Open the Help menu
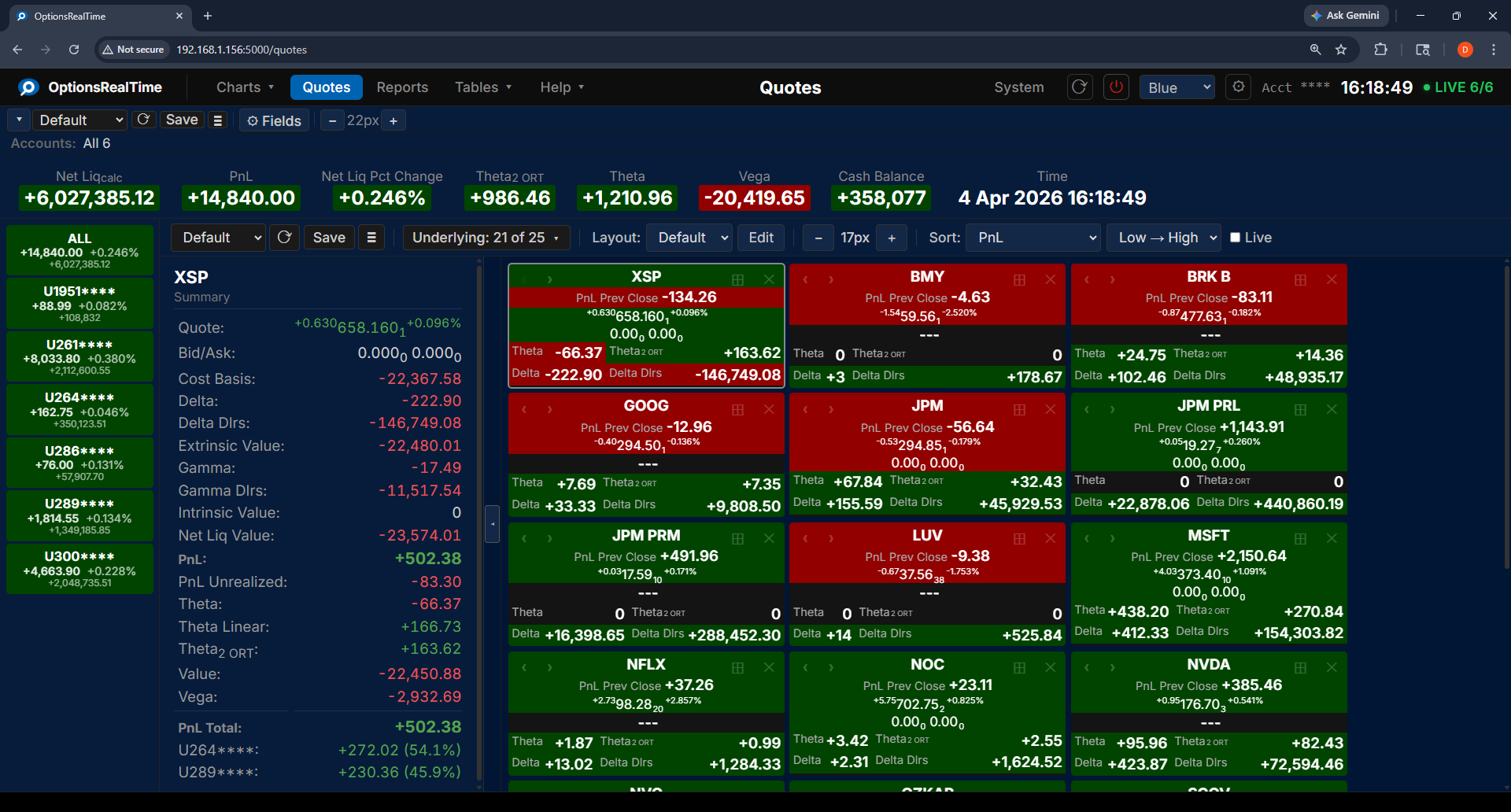 click(x=562, y=87)
